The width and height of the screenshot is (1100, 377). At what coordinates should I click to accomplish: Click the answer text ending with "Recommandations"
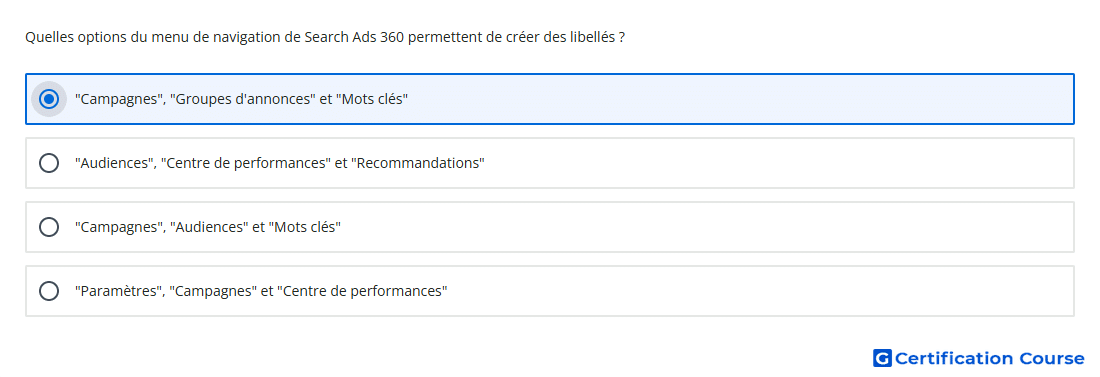pyautogui.click(x=280, y=163)
